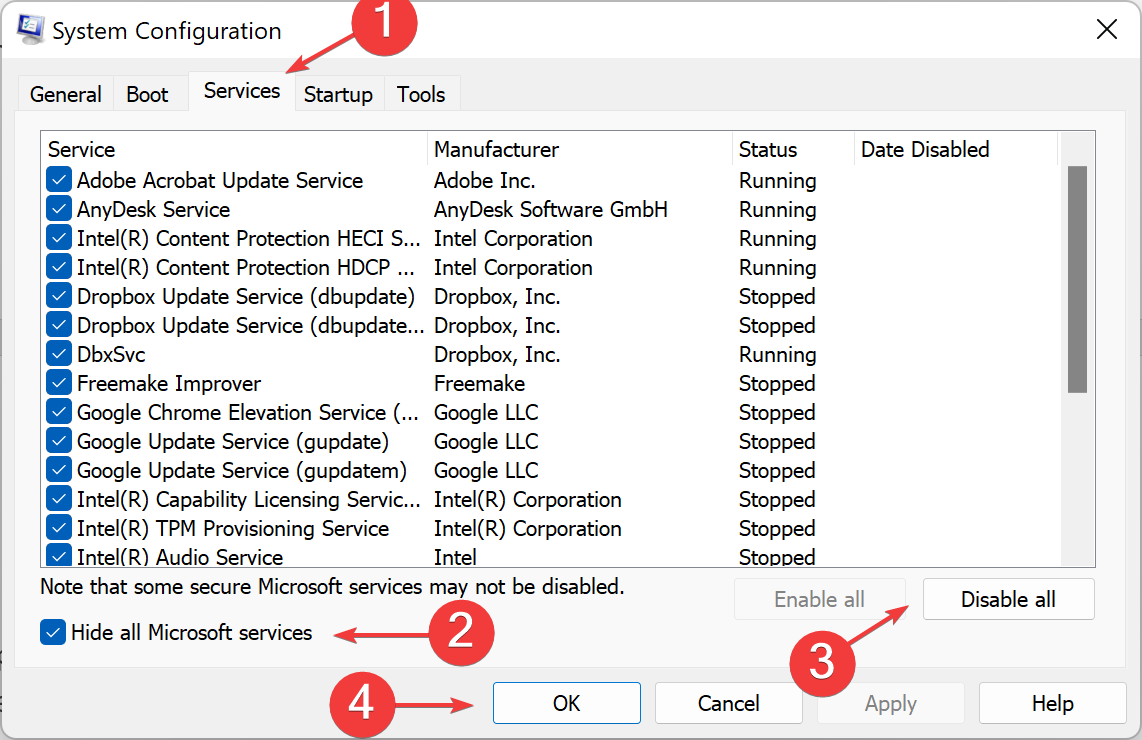Click the Stopped status of Intel(R) Audio Service
Screen dimensions: 1142x740
pos(776,556)
